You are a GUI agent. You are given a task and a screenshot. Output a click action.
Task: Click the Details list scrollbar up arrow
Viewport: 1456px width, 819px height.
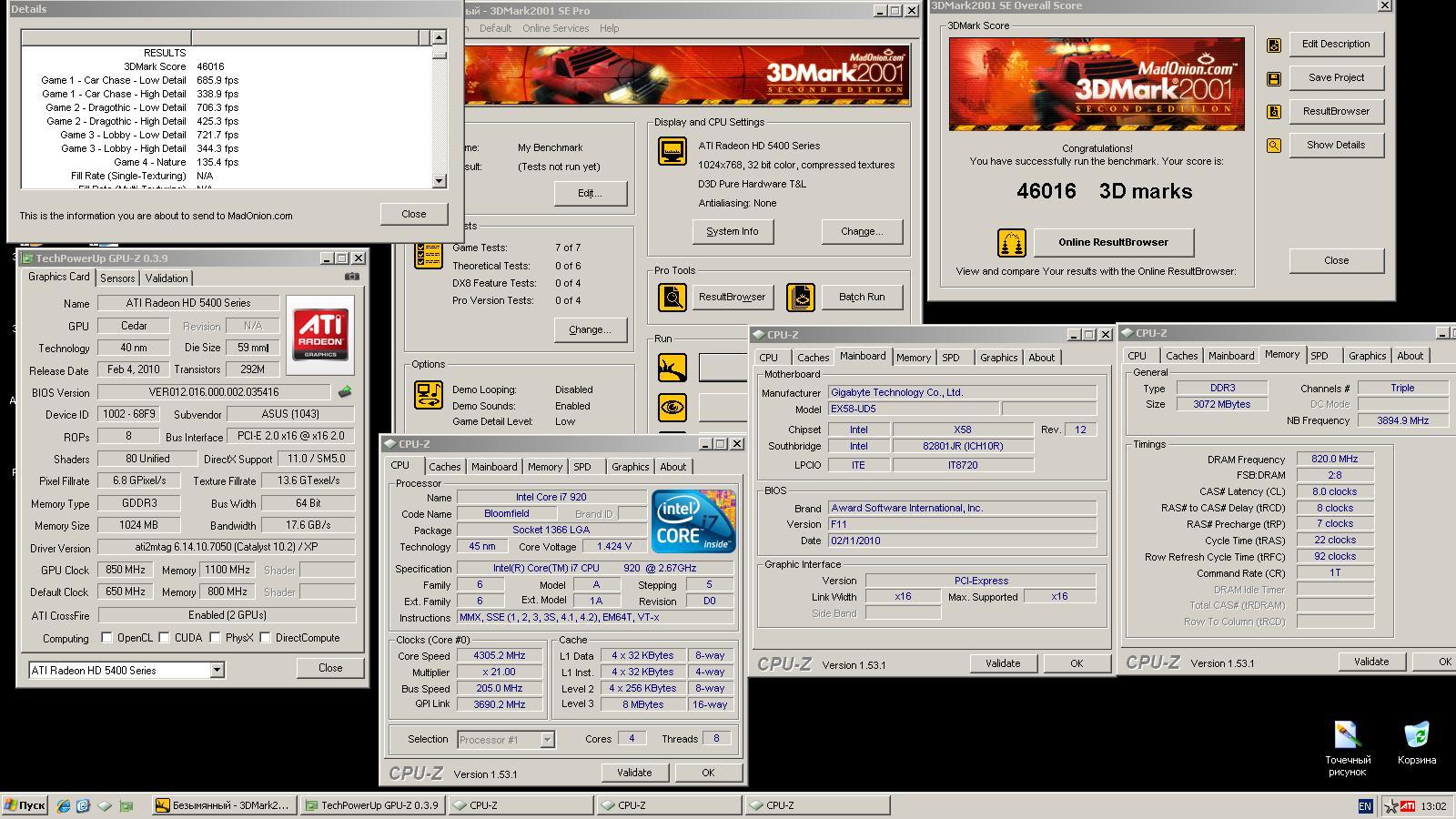(x=439, y=37)
